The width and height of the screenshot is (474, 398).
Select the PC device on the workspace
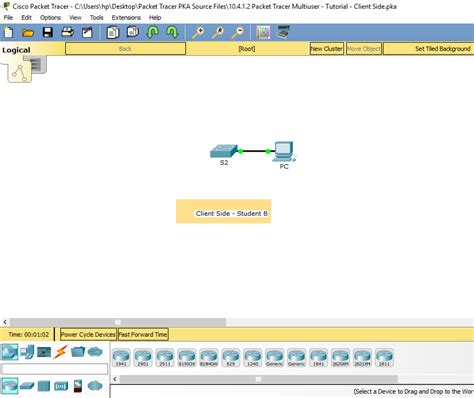(284, 152)
